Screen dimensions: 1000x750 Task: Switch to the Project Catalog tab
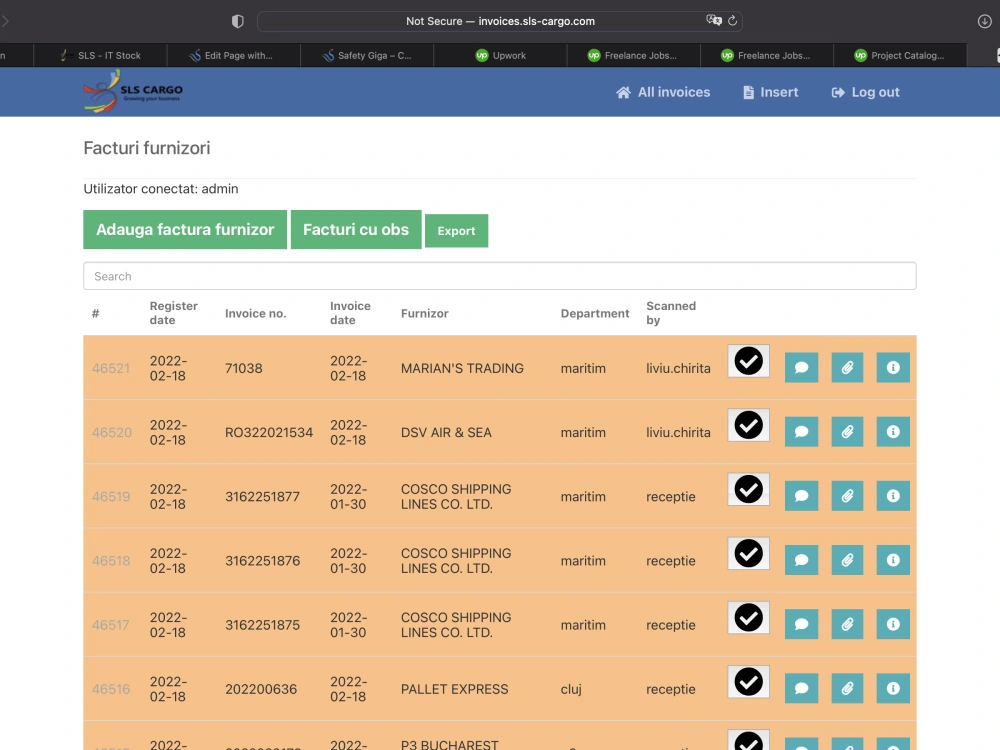(900, 55)
